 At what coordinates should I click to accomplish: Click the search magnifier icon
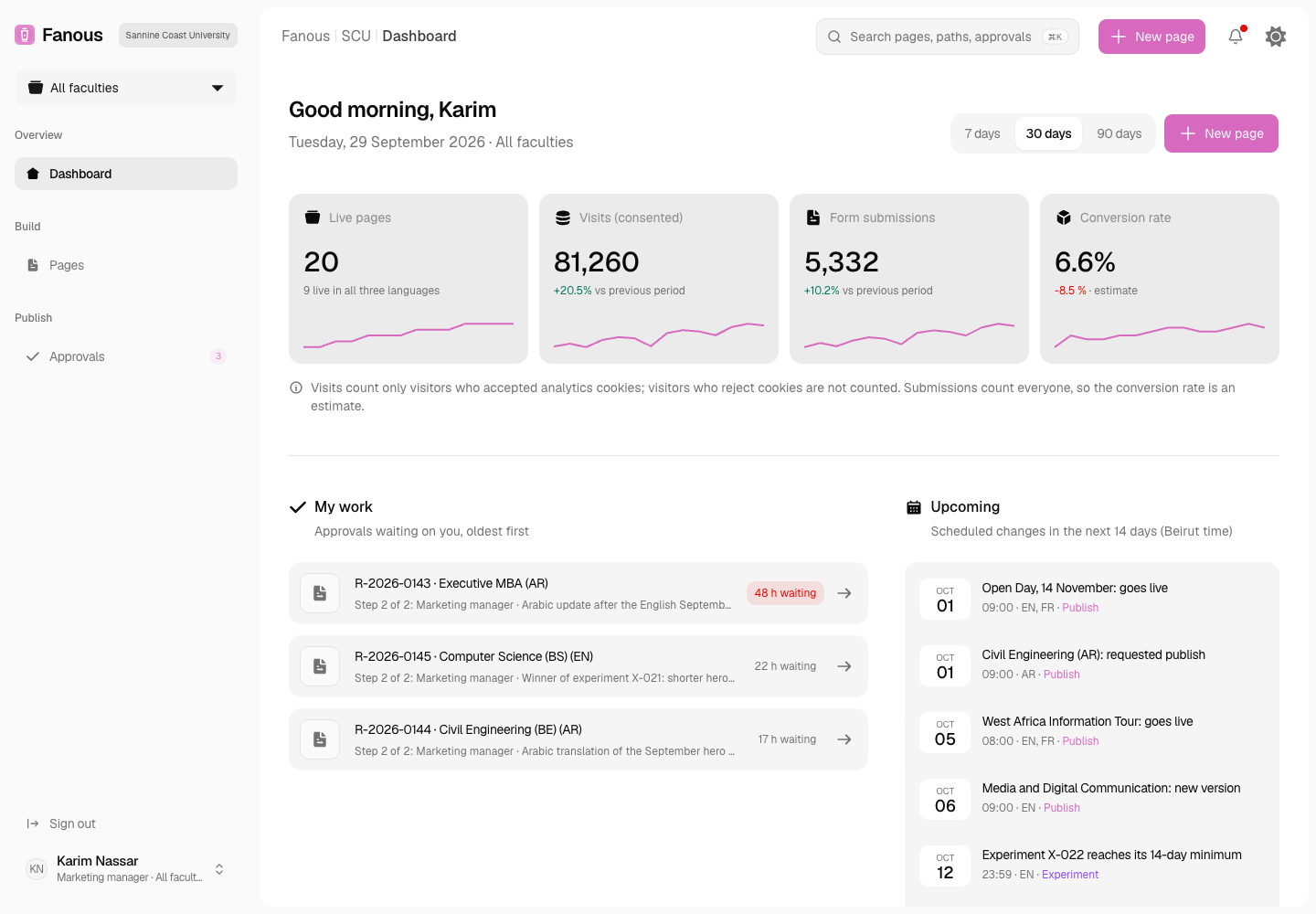coord(834,37)
